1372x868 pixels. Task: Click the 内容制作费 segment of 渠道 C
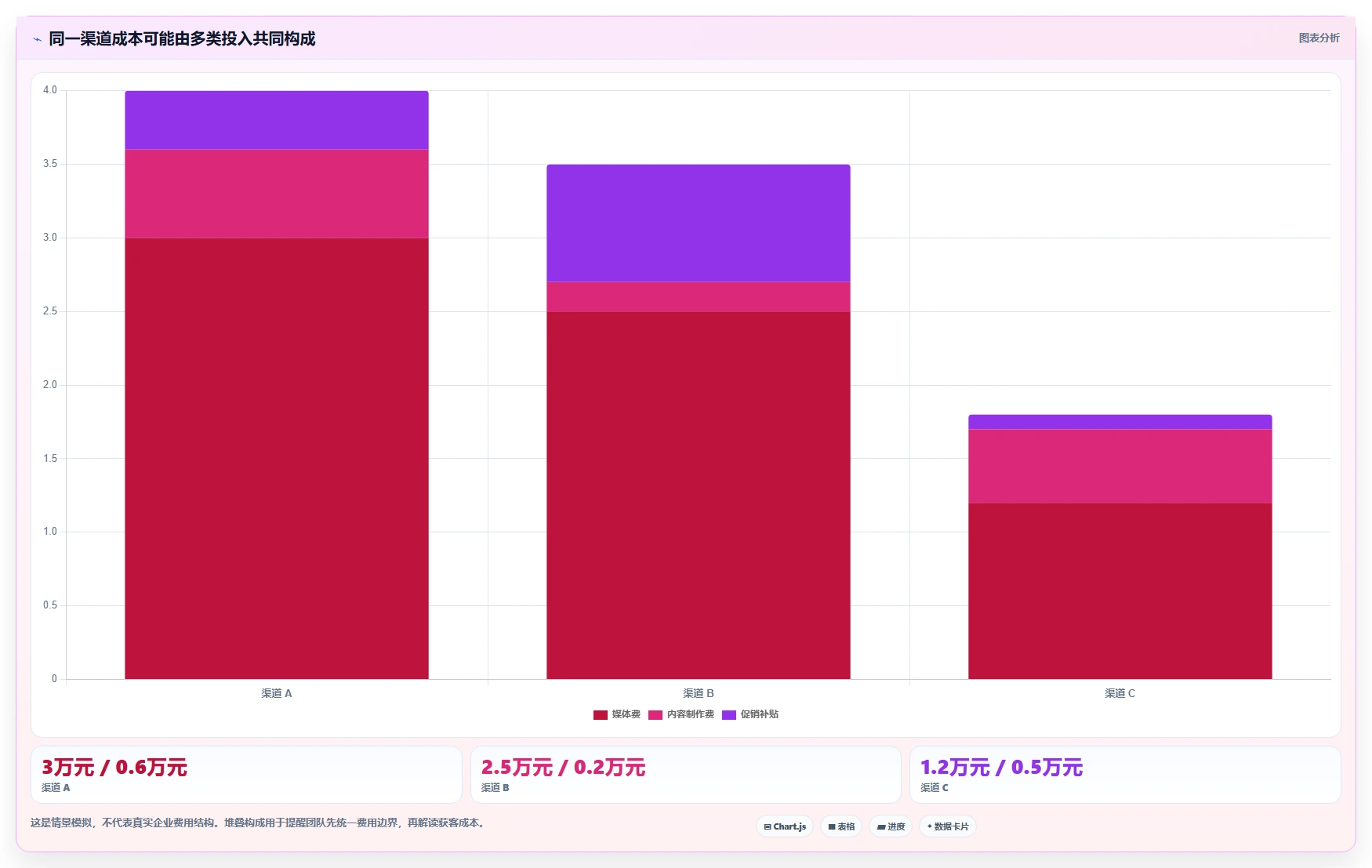pyautogui.click(x=1120, y=467)
